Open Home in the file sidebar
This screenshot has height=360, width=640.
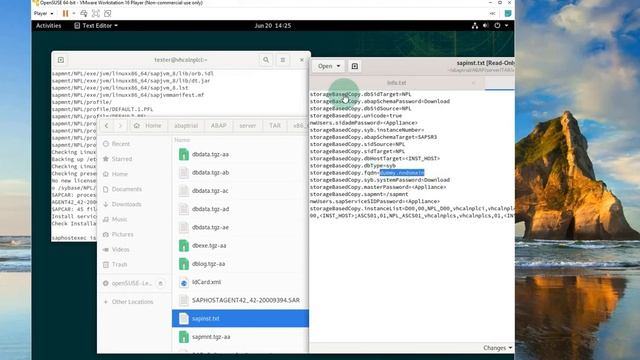(x=120, y=174)
